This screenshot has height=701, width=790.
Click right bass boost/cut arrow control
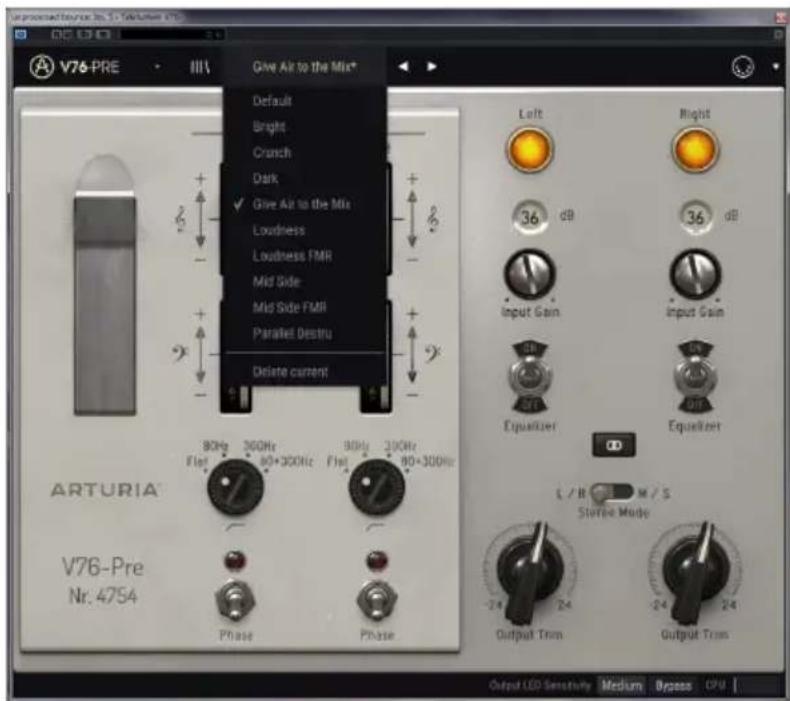click(412, 354)
